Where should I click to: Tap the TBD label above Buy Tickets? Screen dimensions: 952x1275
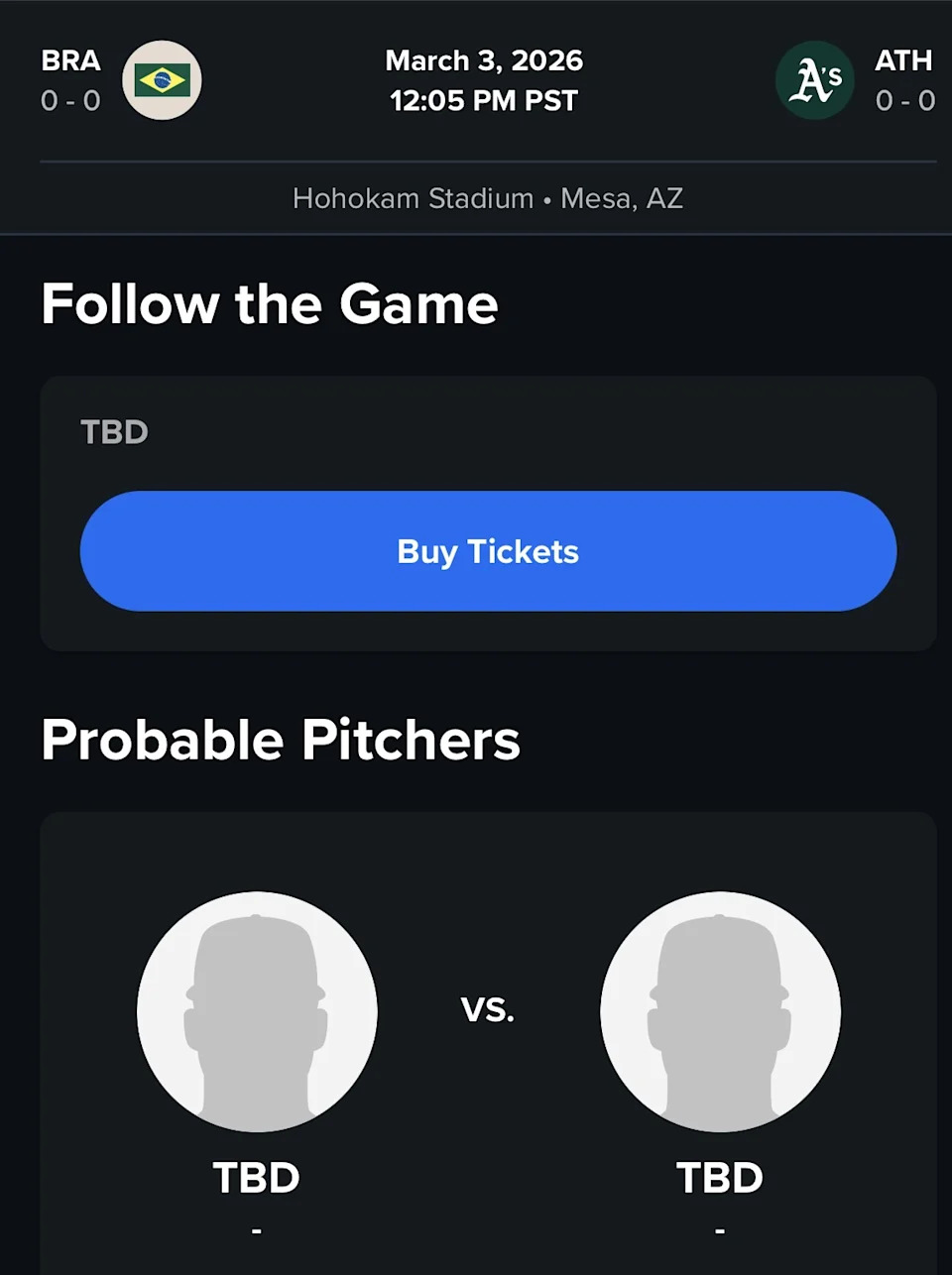pyautogui.click(x=114, y=432)
